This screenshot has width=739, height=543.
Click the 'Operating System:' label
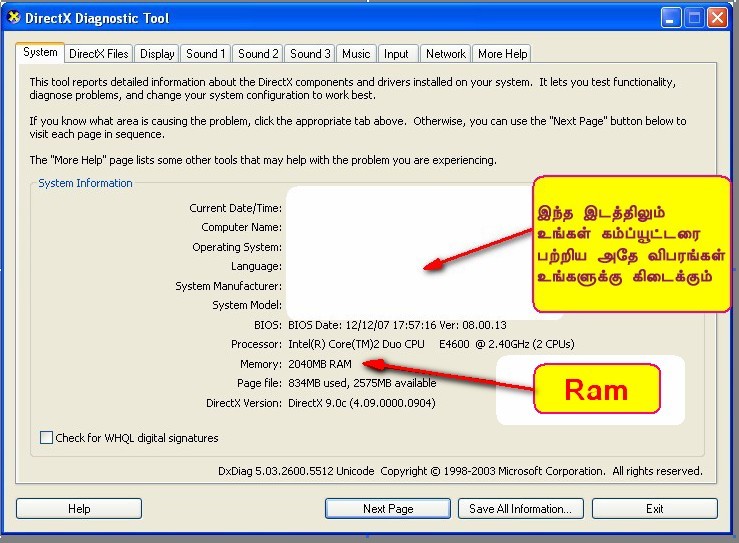coord(237,247)
